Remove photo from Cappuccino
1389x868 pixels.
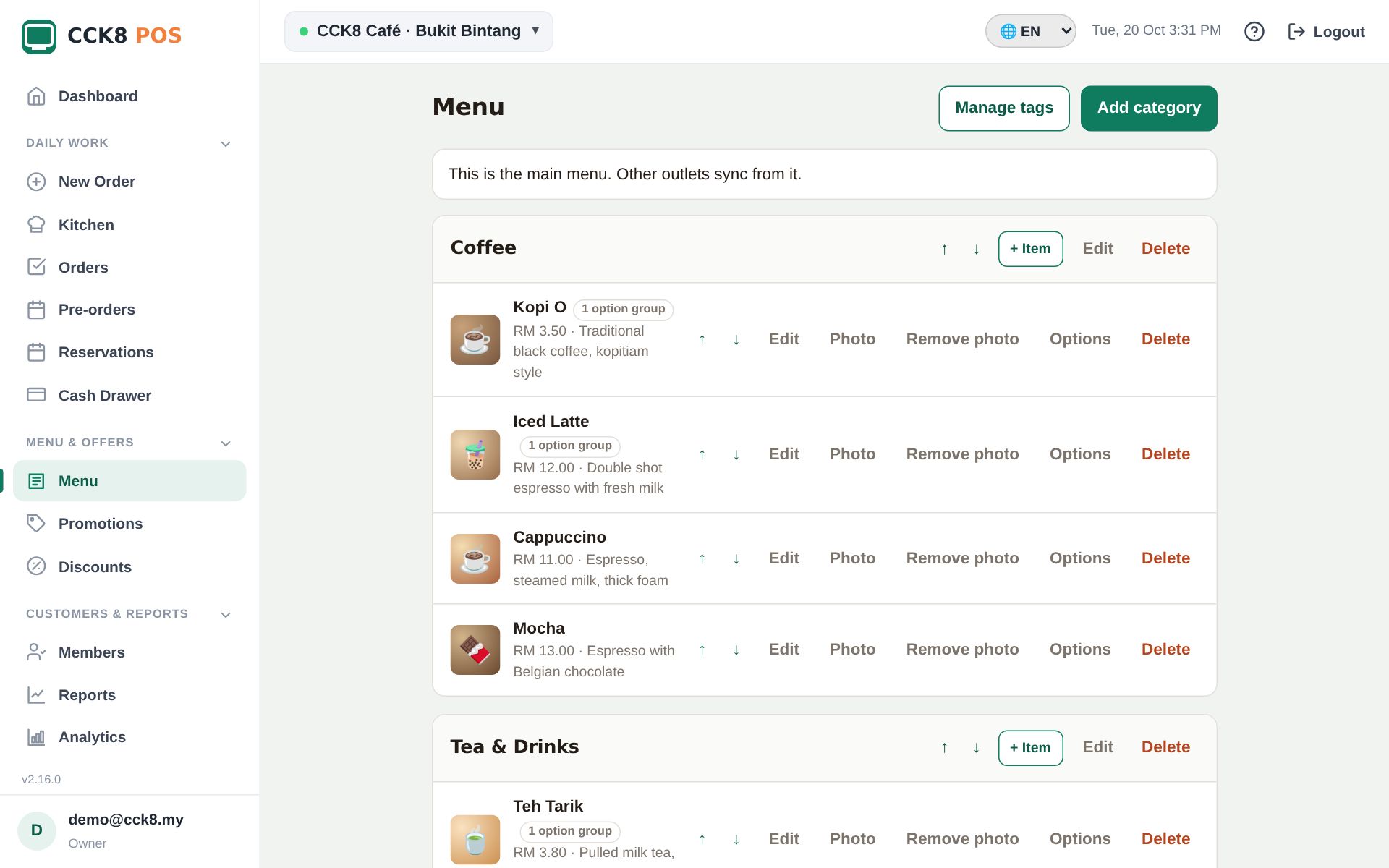962,558
